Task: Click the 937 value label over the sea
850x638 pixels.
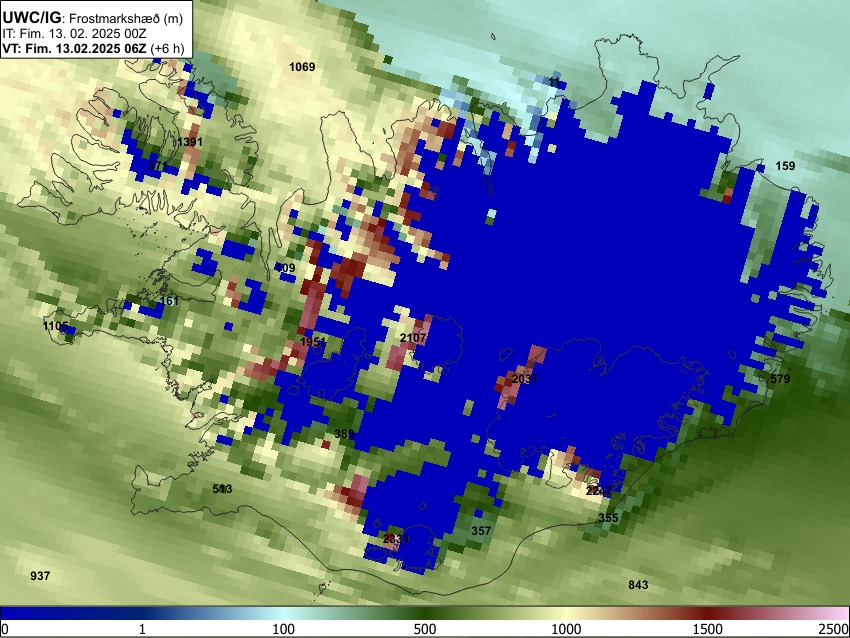Action: [40, 576]
